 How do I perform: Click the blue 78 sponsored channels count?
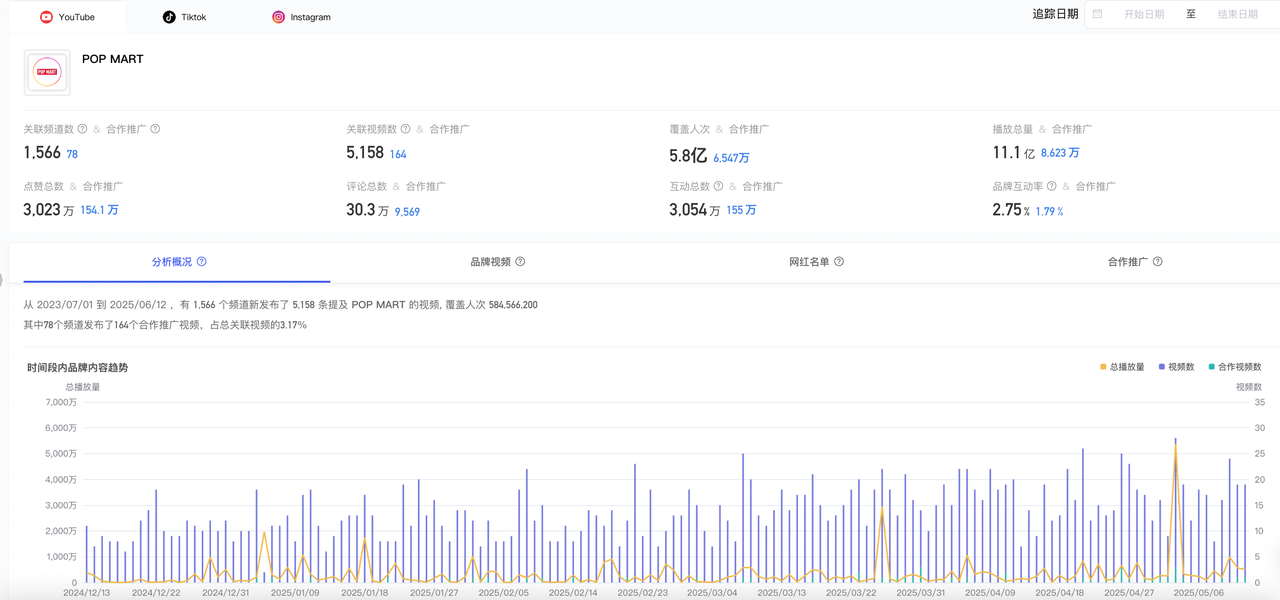(72, 154)
